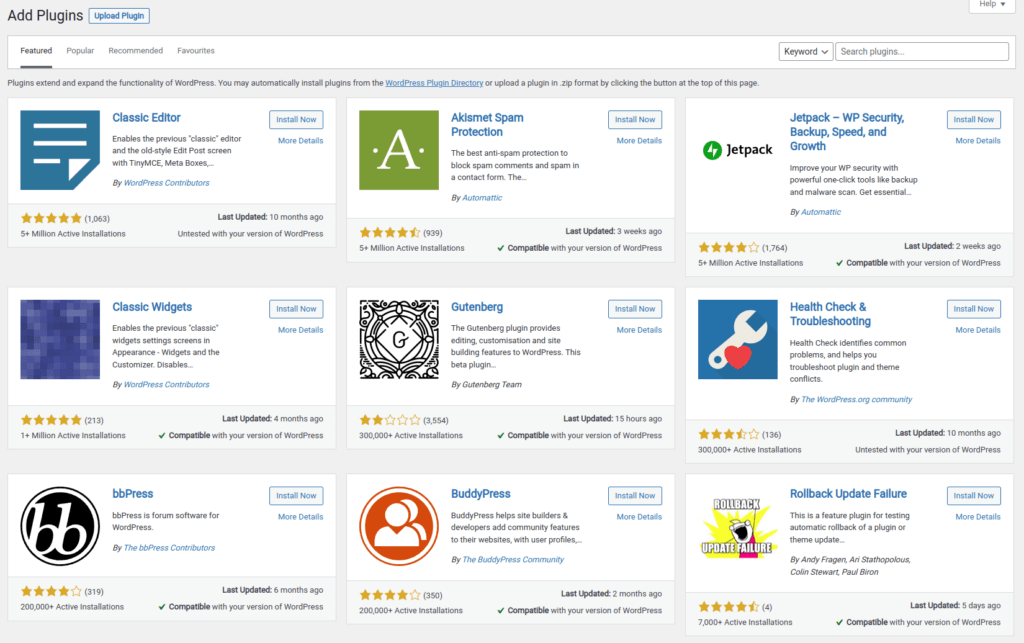Click the BuddyPress star rating
The height and width of the screenshot is (643, 1024).
tap(390, 595)
